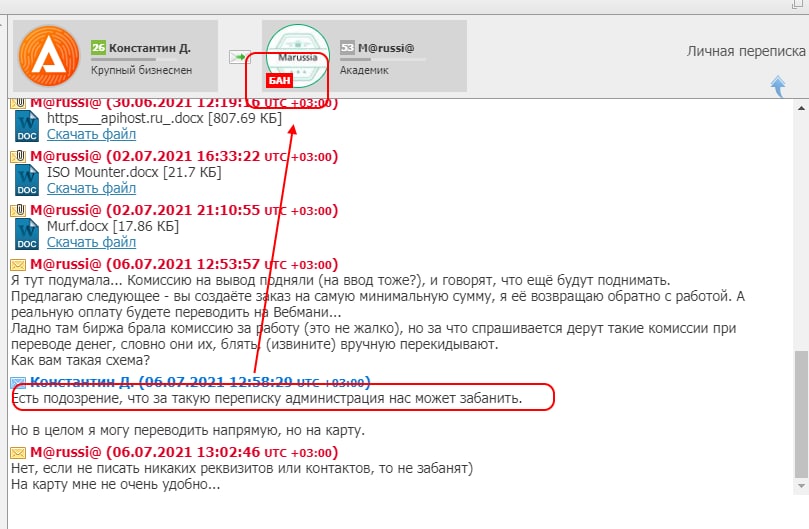
Task: Download Murf.docx file link
Action: coord(91,242)
